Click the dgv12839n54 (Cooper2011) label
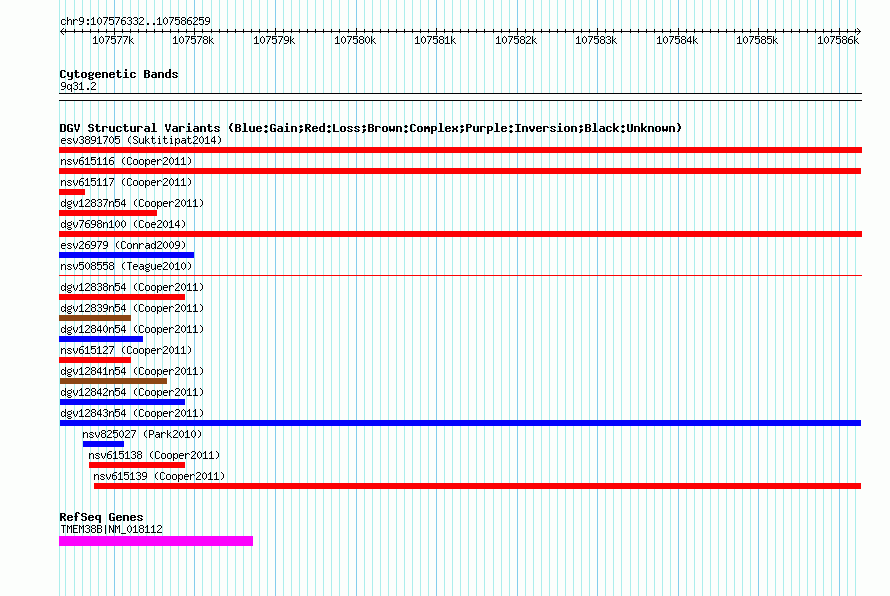The image size is (890, 596). tap(132, 308)
